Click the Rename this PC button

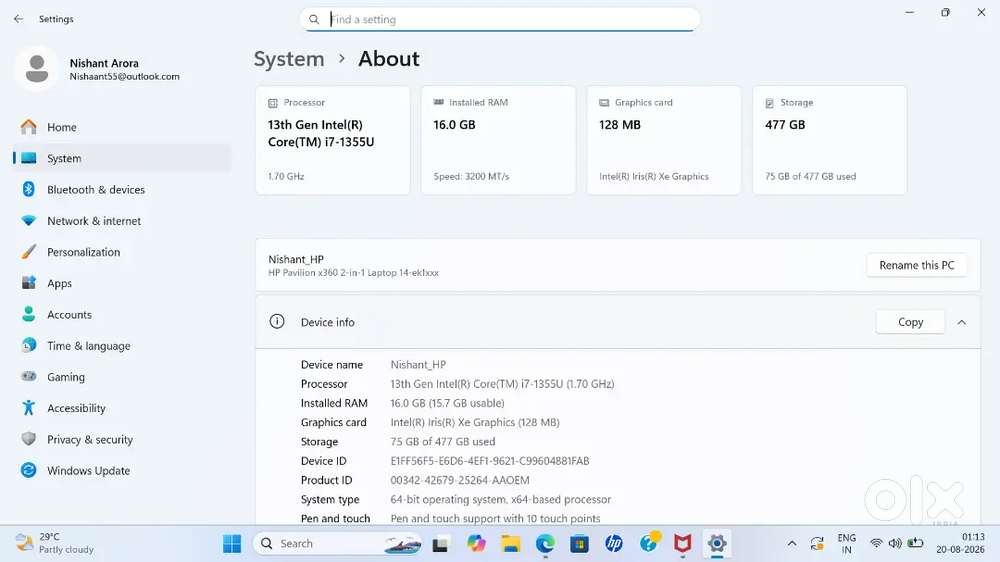[916, 265]
